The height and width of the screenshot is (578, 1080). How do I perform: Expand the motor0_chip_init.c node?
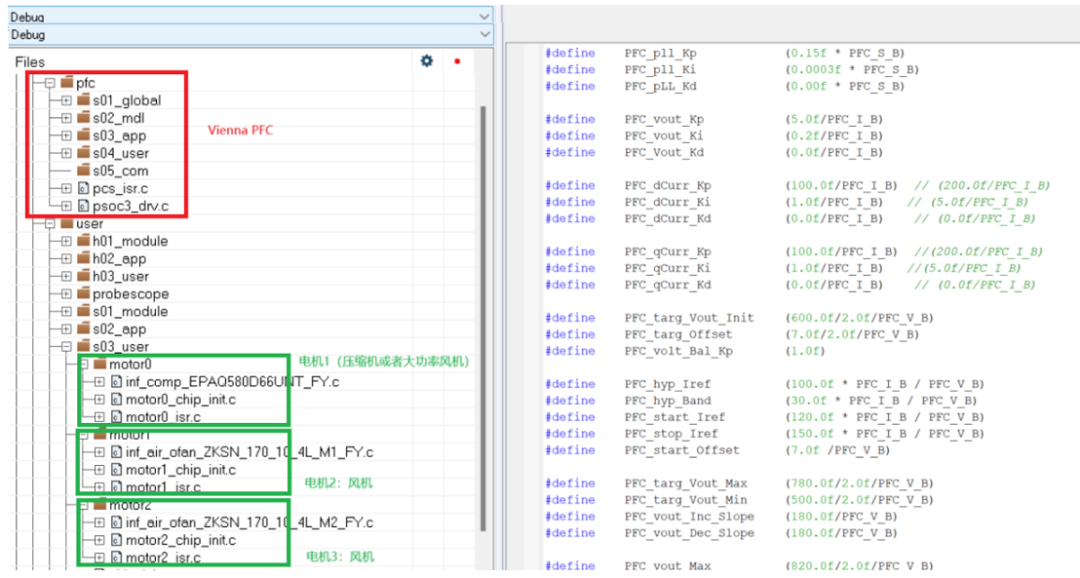point(99,400)
